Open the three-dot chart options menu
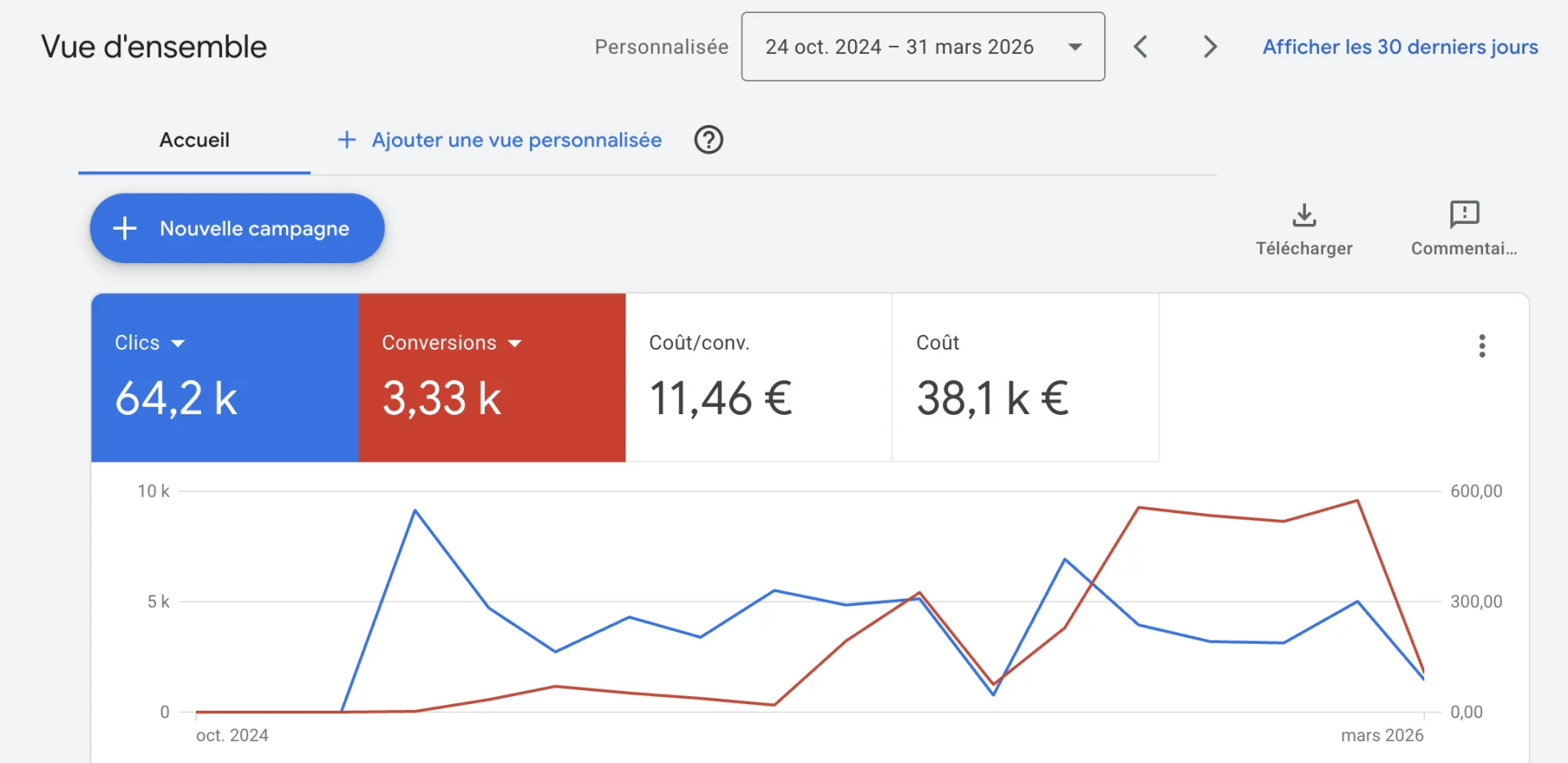 click(1481, 346)
